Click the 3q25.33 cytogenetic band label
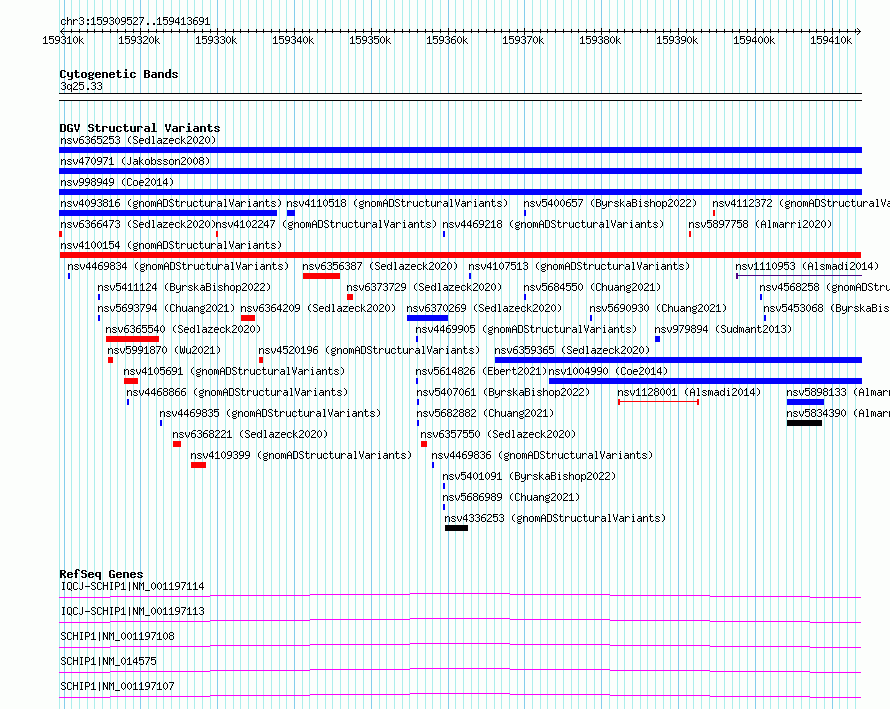The width and height of the screenshot is (890, 709). pyautogui.click(x=81, y=86)
